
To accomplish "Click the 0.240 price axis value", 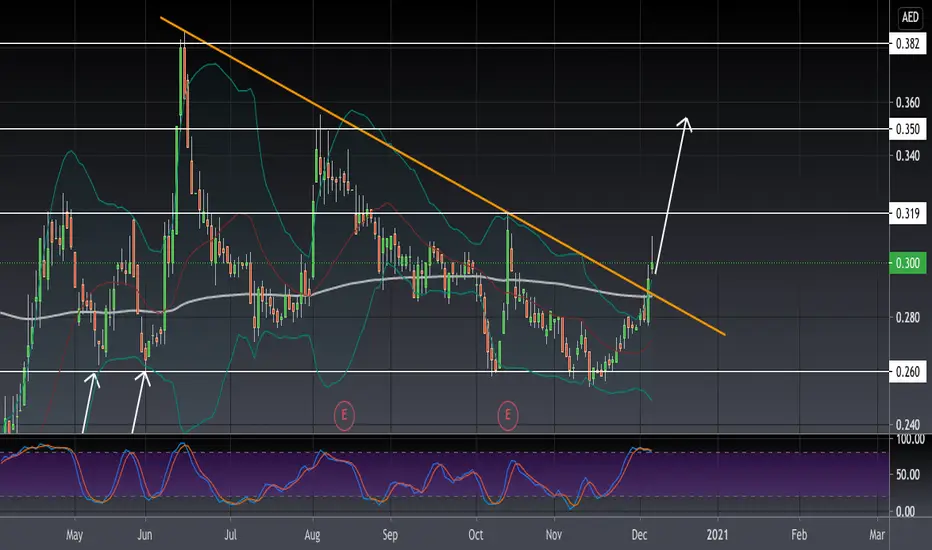I will pyautogui.click(x=908, y=425).
